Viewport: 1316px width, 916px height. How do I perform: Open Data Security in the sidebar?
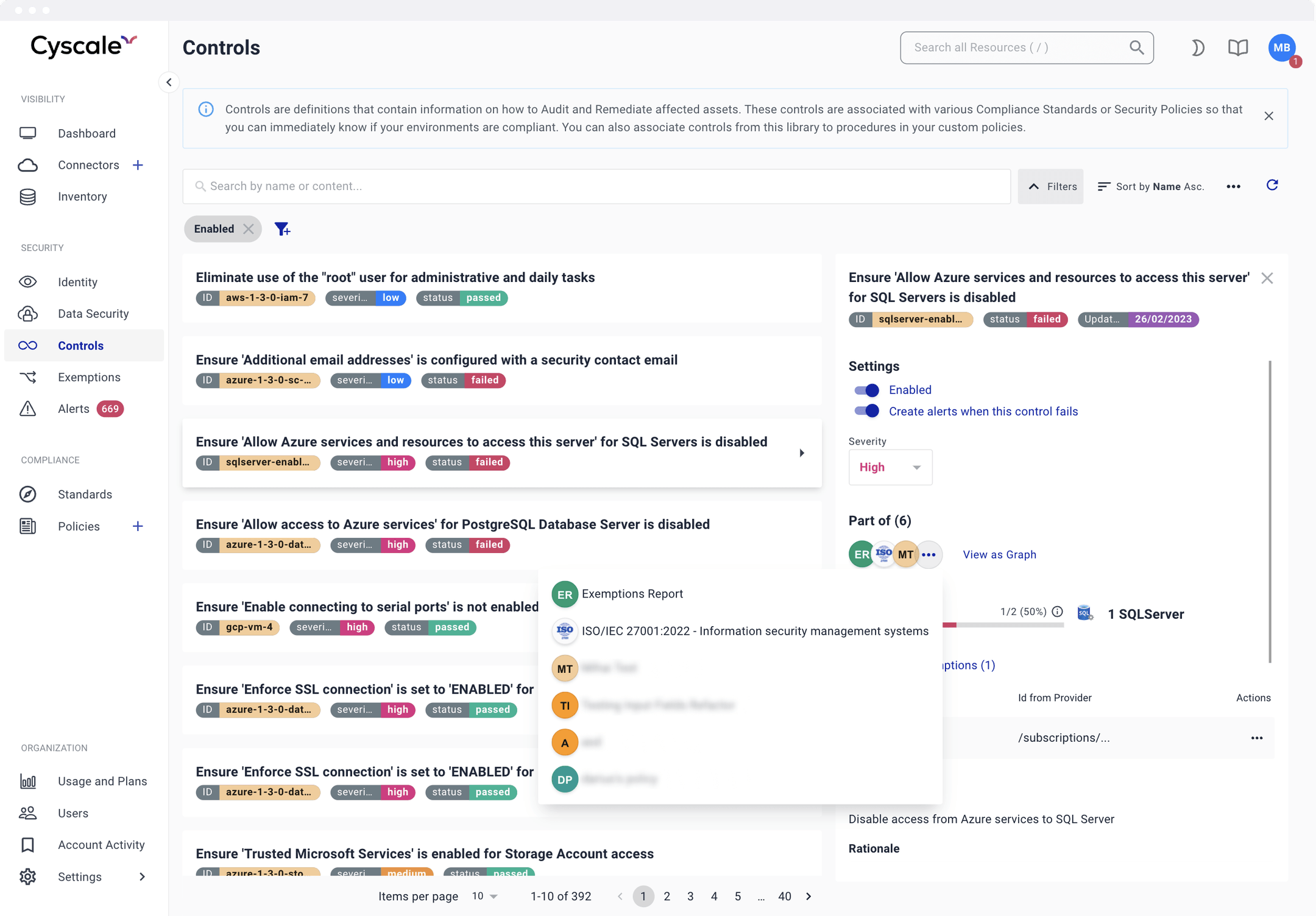(94, 313)
